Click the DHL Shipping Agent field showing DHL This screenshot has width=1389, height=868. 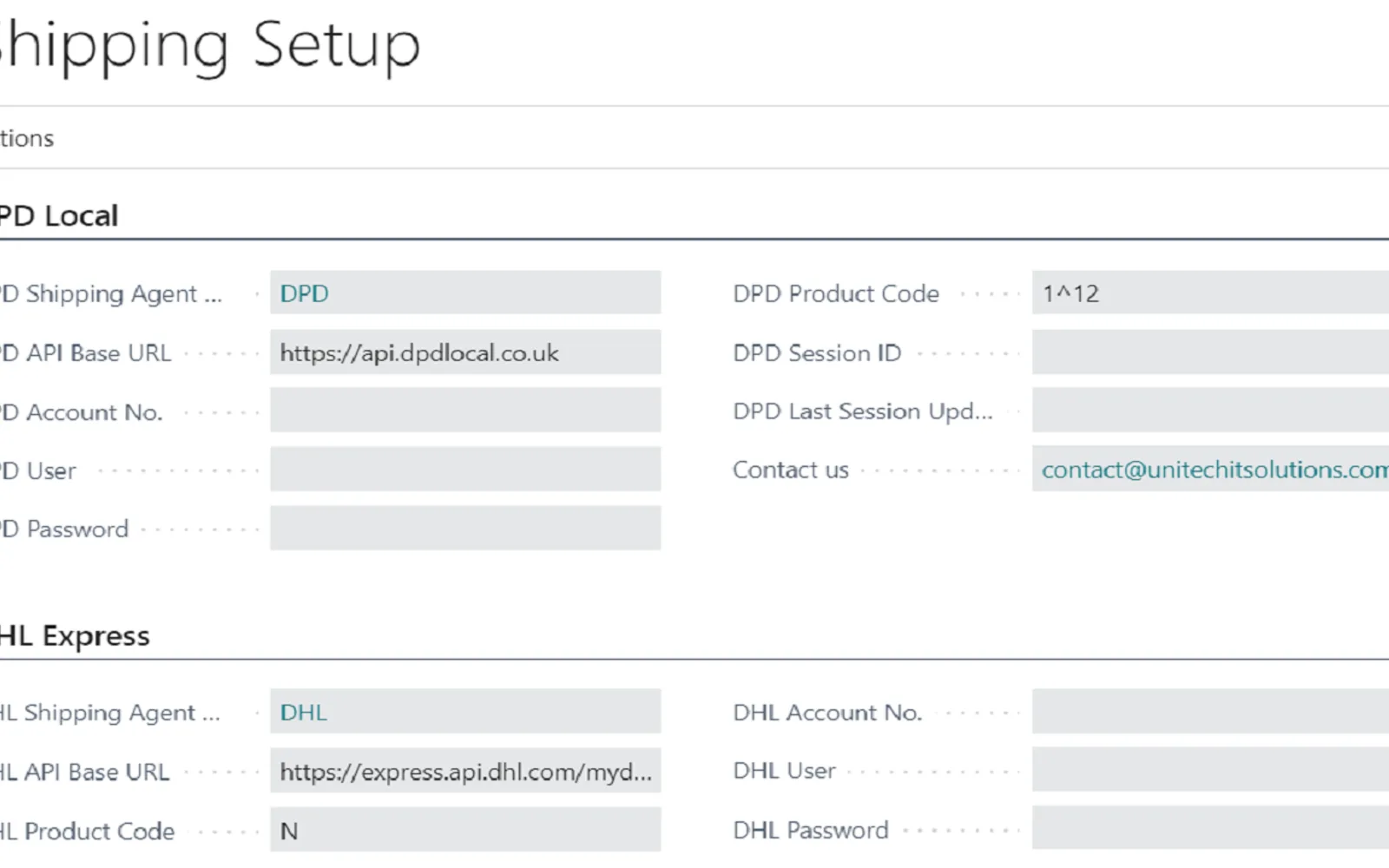click(465, 712)
